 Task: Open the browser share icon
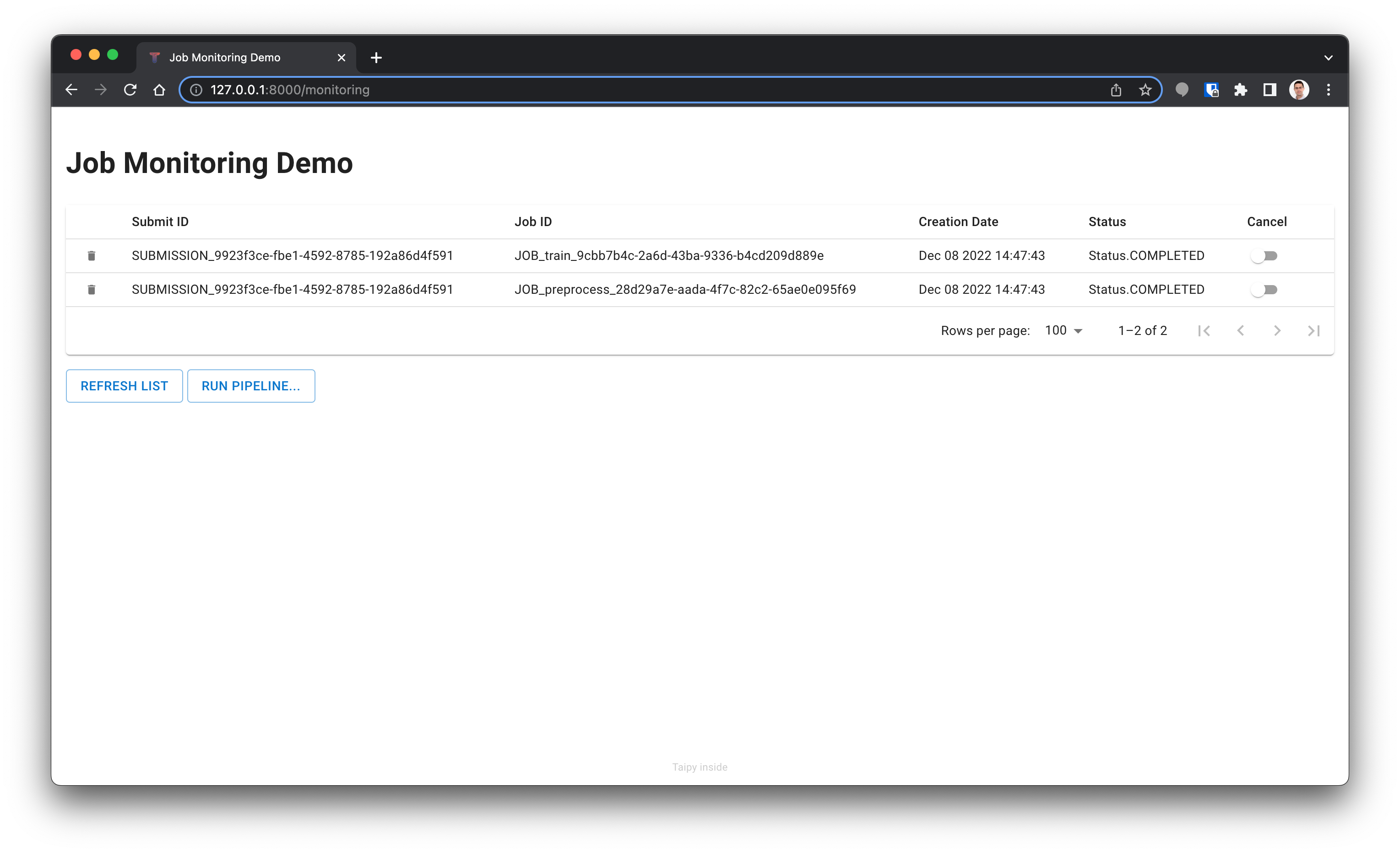(1116, 90)
